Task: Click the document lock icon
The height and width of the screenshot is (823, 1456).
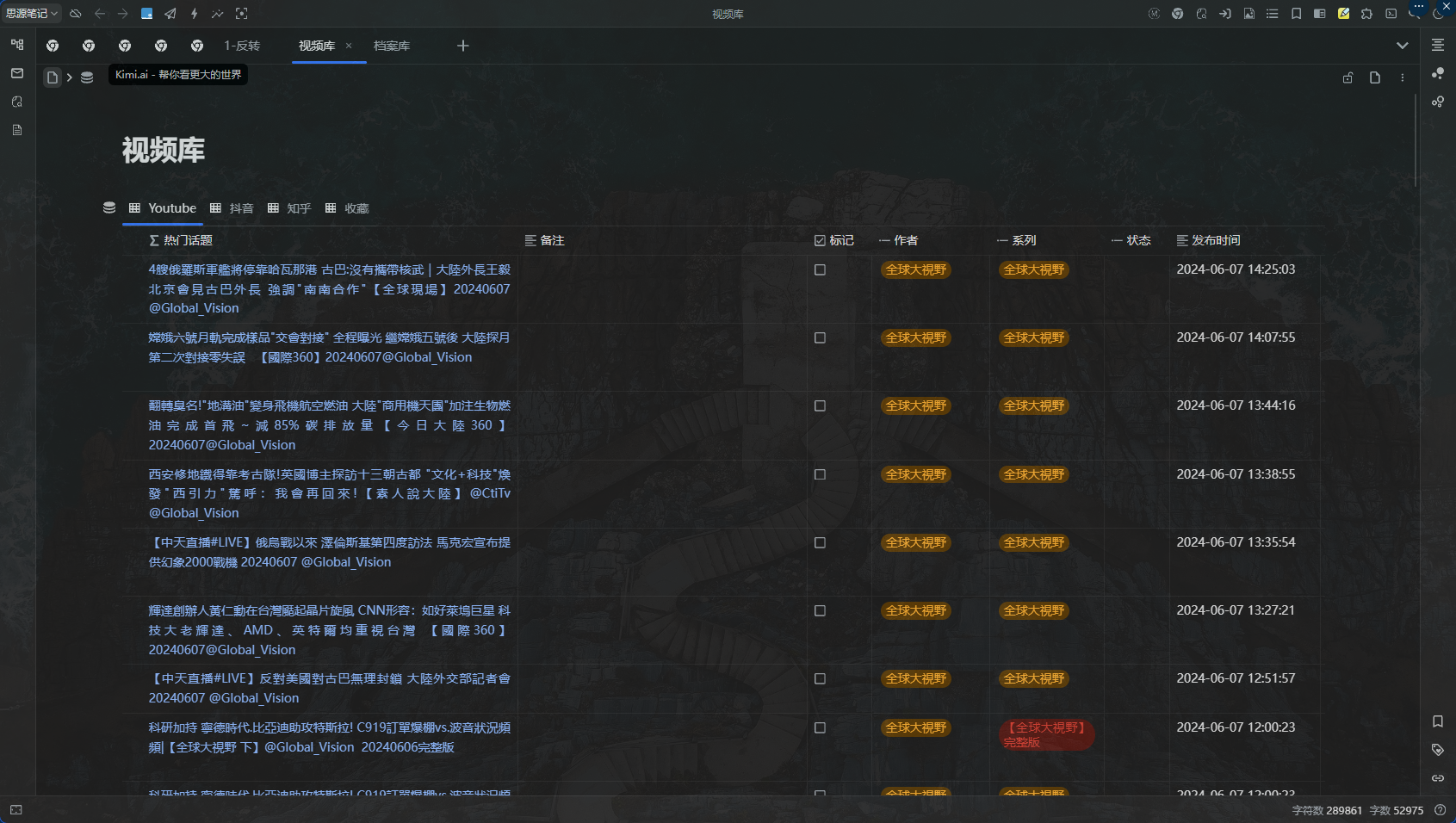Action: pyautogui.click(x=1348, y=77)
